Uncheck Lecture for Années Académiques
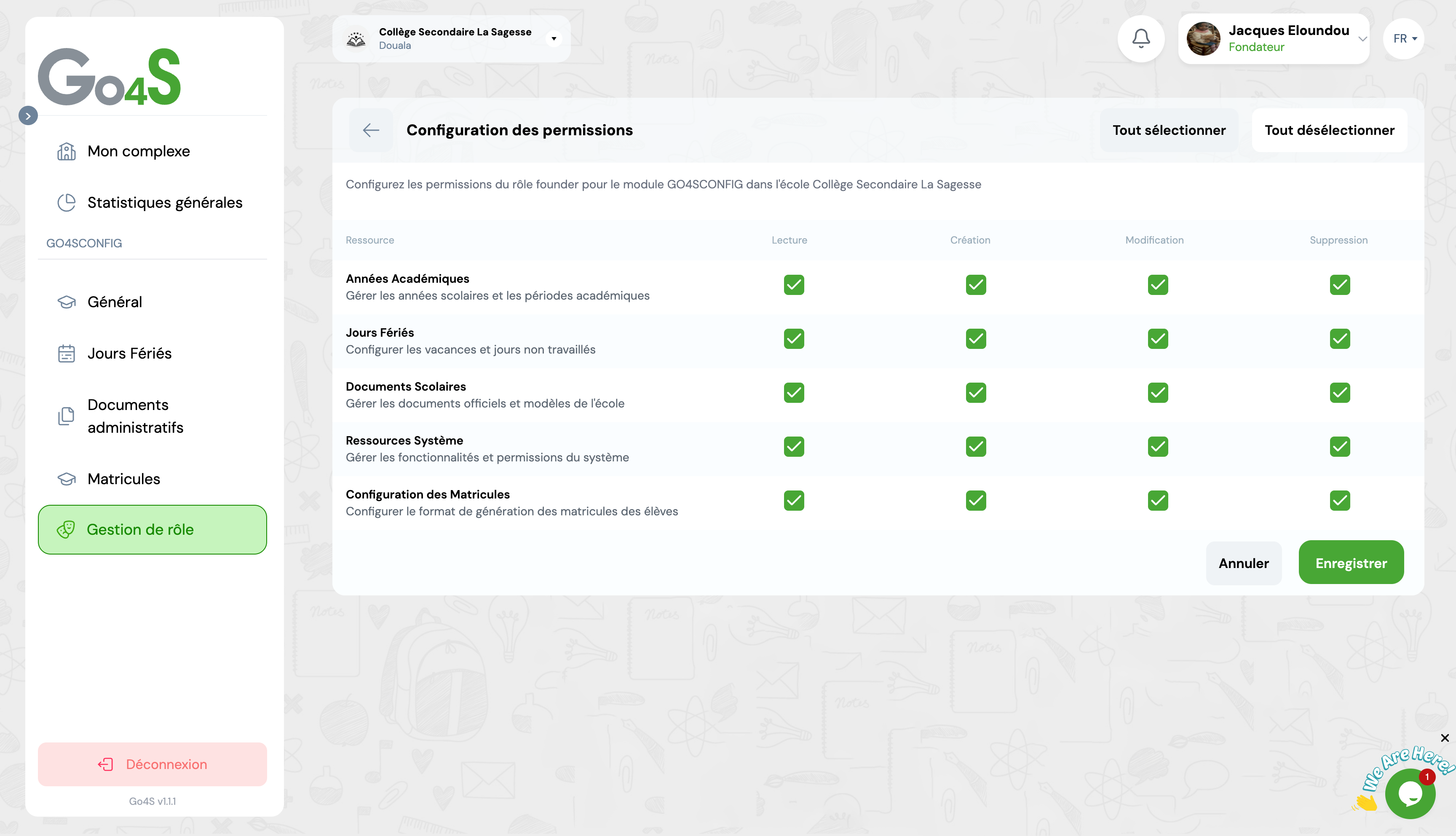Screen dimensions: 1456x836 coord(794,285)
